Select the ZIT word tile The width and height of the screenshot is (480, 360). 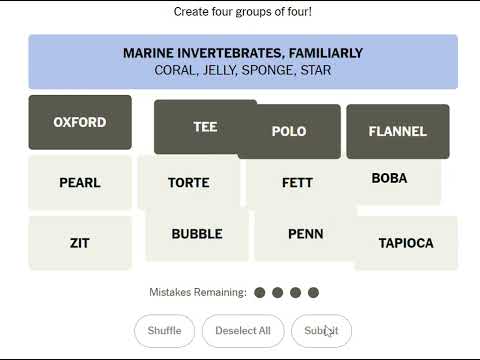[x=80, y=243]
